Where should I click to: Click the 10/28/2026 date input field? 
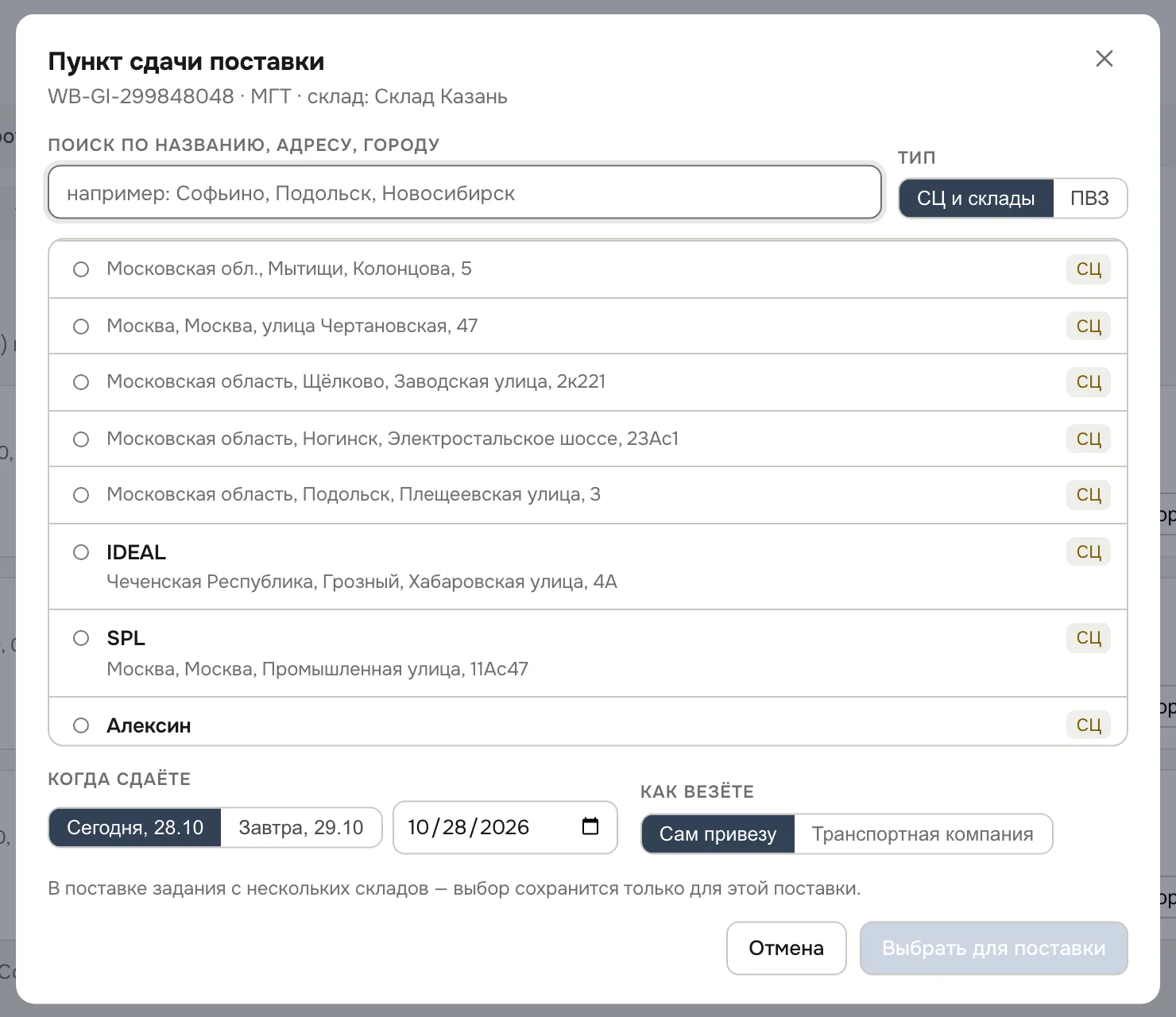click(x=505, y=827)
